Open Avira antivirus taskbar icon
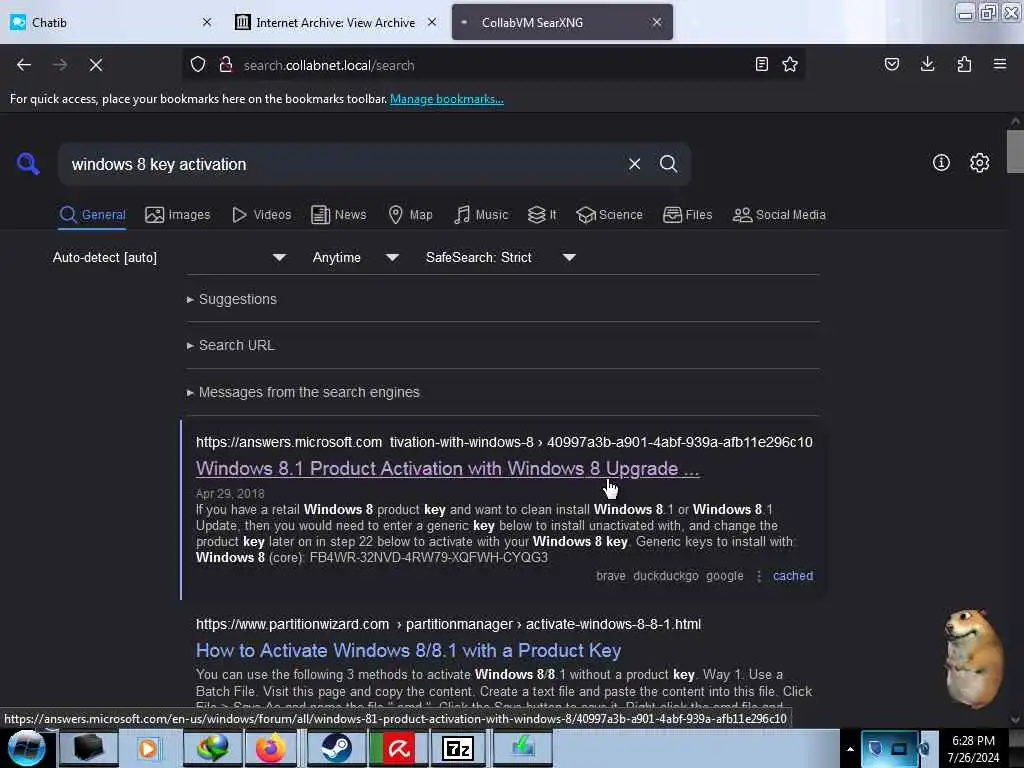 [x=398, y=748]
